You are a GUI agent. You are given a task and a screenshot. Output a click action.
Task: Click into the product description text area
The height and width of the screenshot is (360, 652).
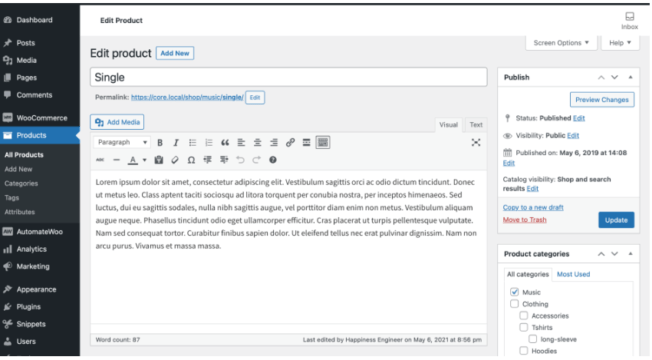point(289,247)
